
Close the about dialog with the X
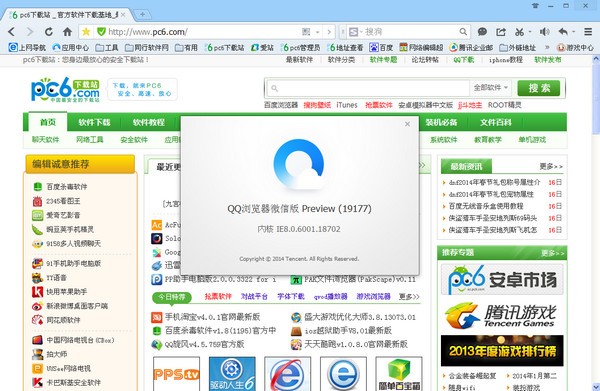408,124
